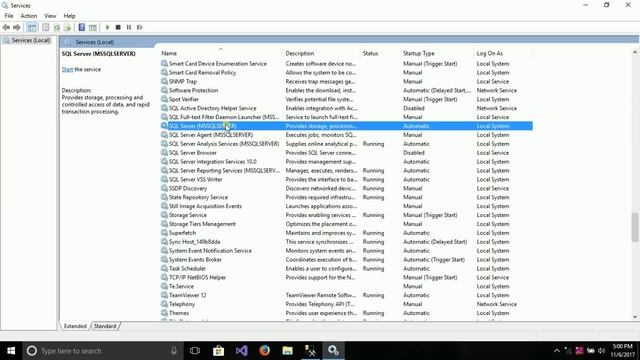
Task: Click the gear icon beside Storage Tiers Management
Action: pyautogui.click(x=164, y=224)
